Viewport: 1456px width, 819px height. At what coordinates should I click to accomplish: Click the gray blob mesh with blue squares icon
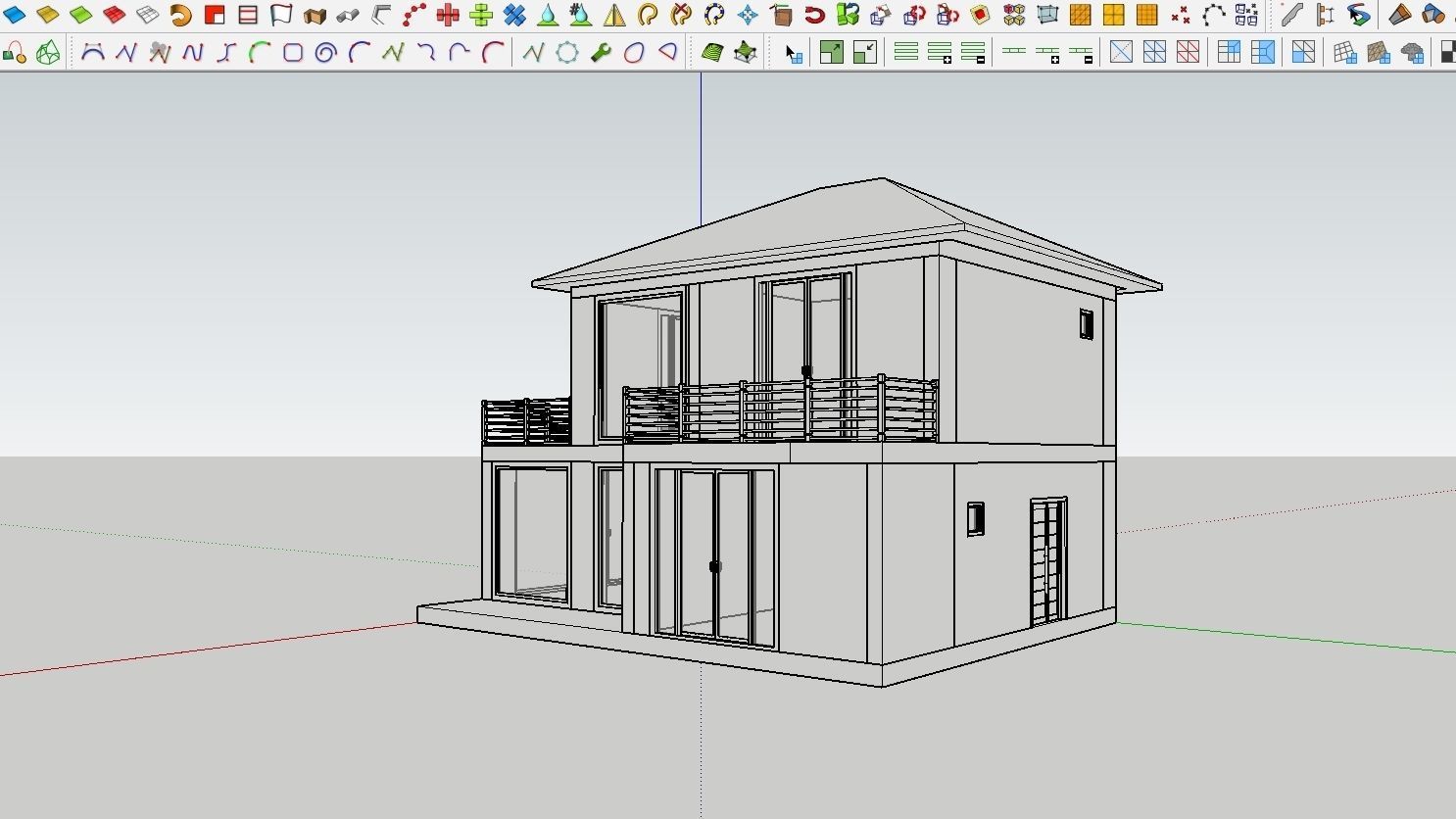[1412, 53]
